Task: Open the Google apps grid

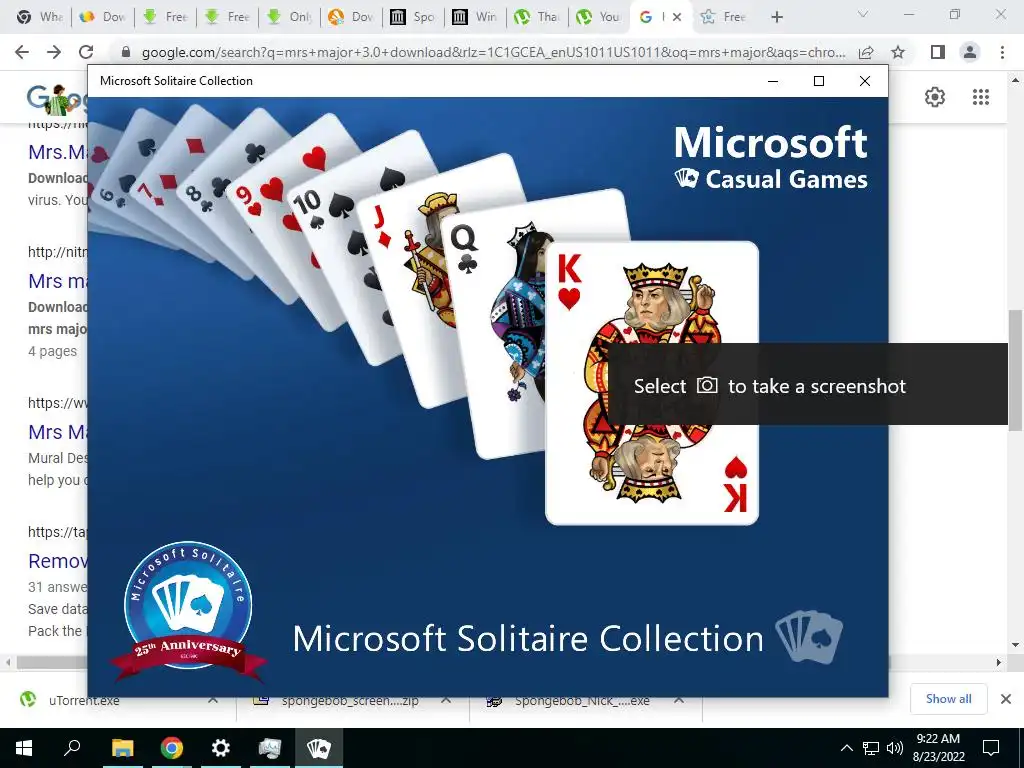Action: [981, 97]
